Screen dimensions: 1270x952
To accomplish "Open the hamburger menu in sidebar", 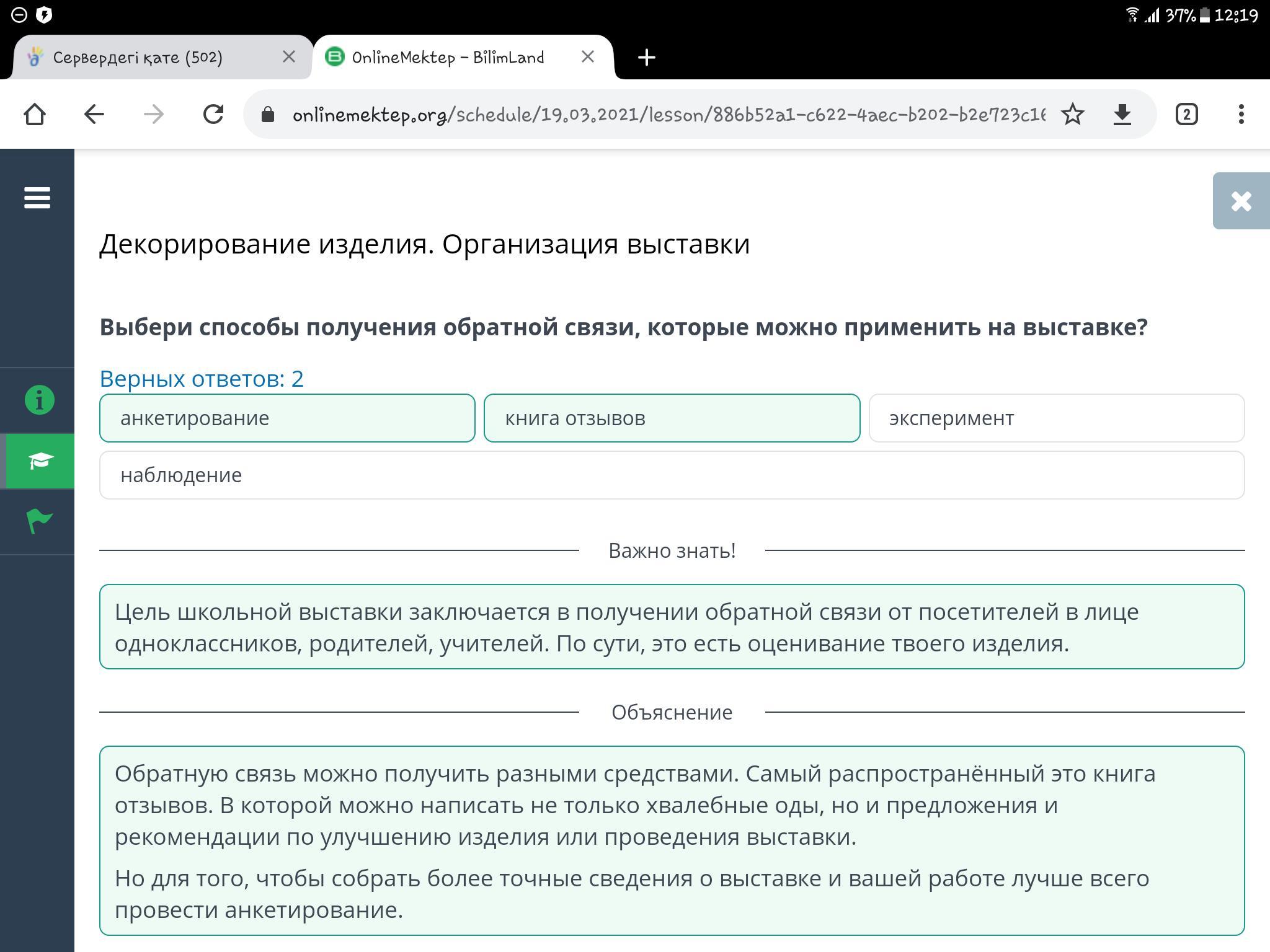I will 37,198.
